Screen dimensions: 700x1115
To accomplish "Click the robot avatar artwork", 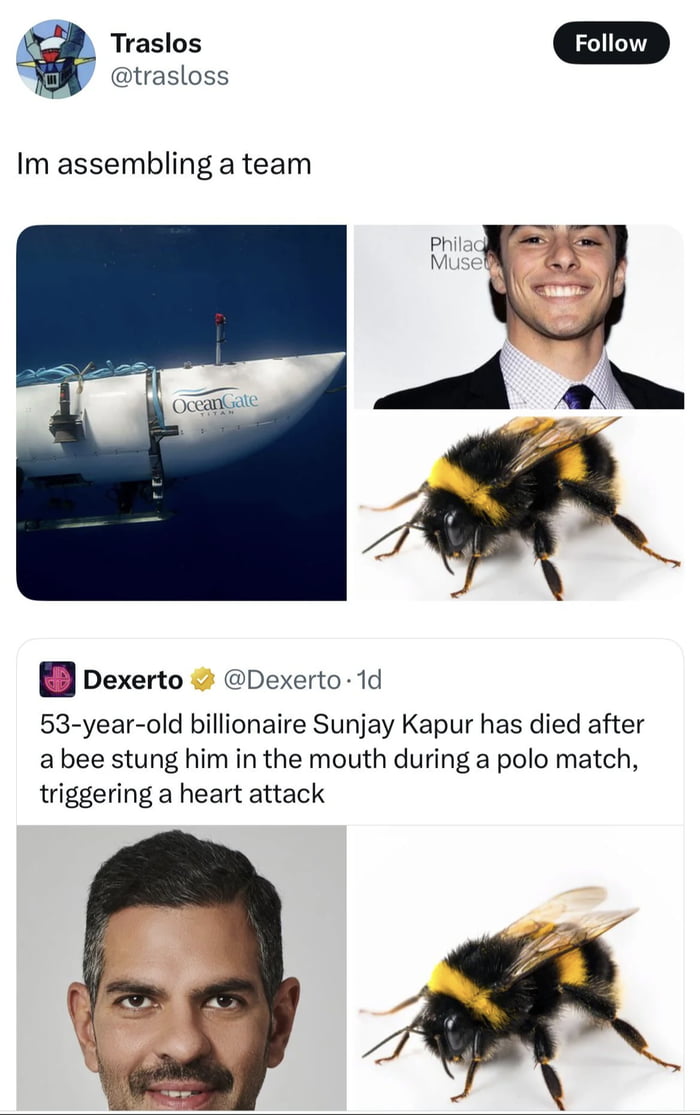I will point(58,55).
